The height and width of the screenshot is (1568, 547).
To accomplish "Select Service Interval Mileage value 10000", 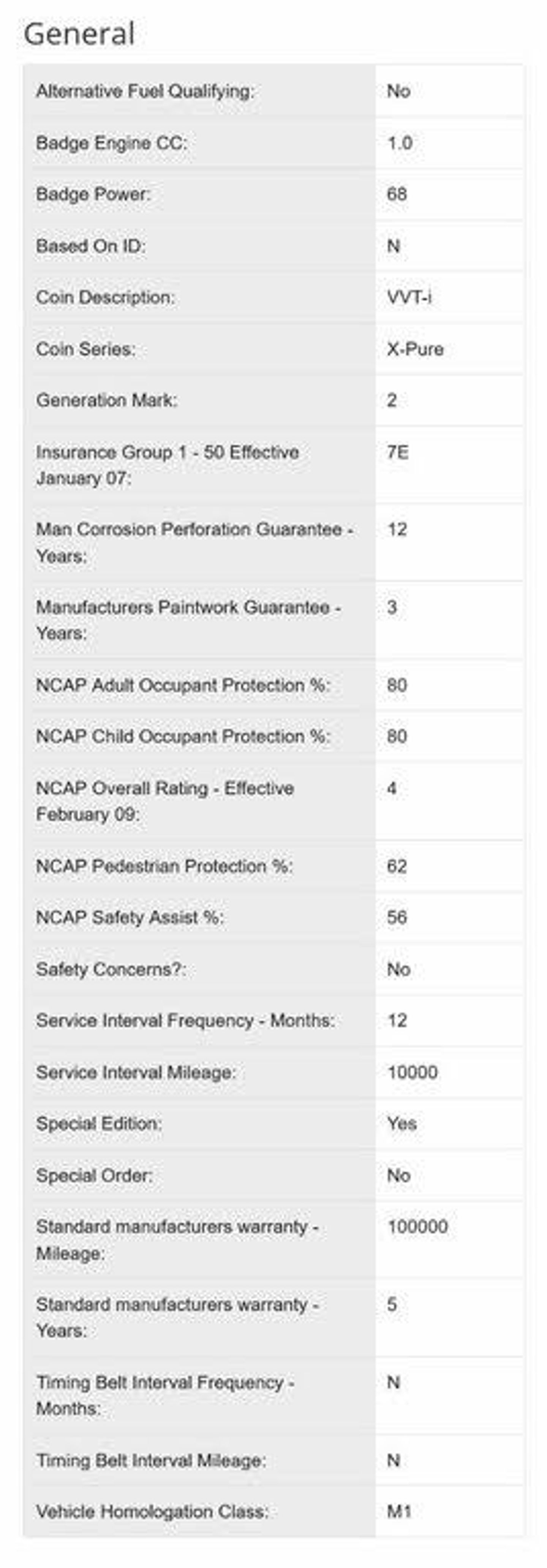I will pos(413,1072).
